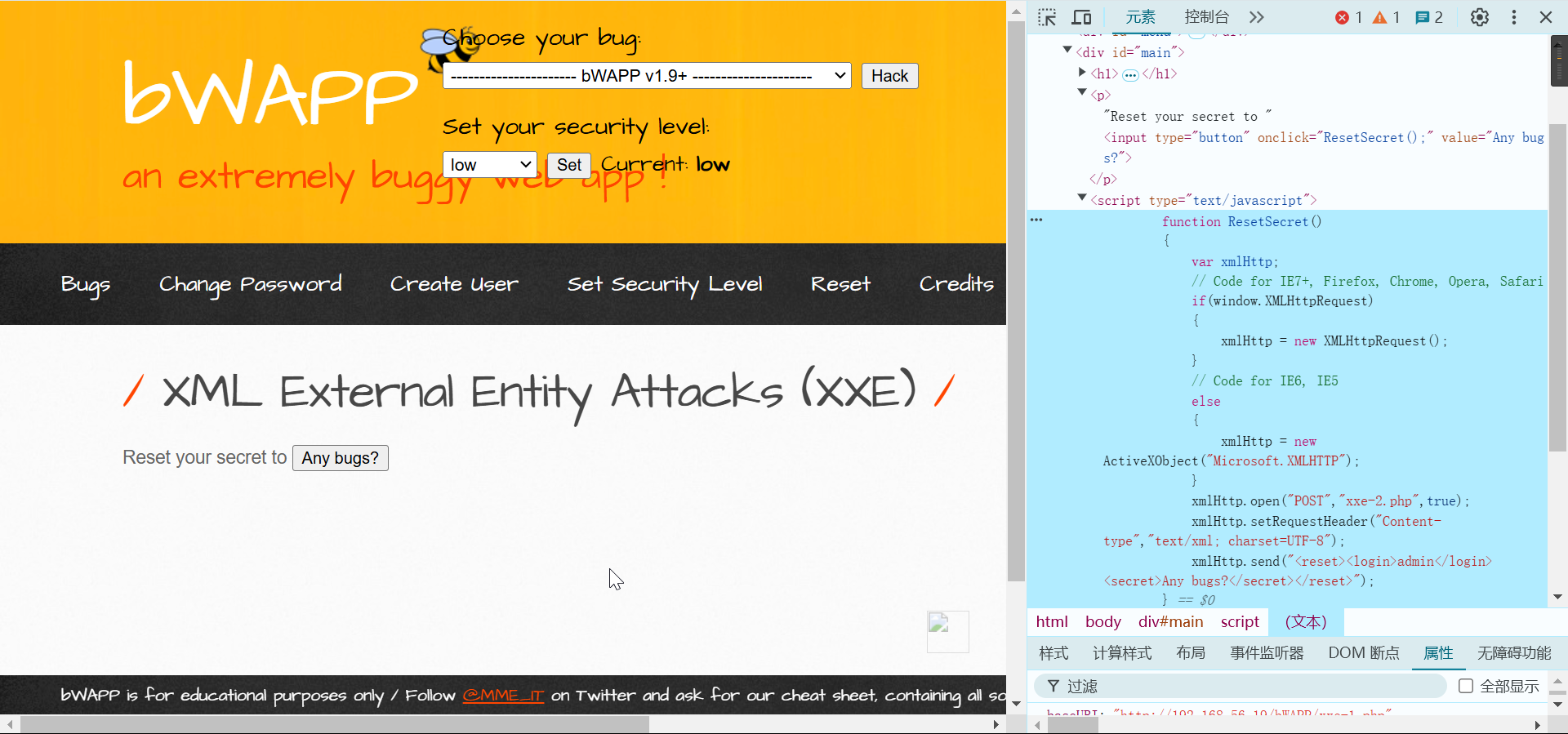1568x734 pixels.
Task: Click the Any bugs? button
Action: coord(340,458)
